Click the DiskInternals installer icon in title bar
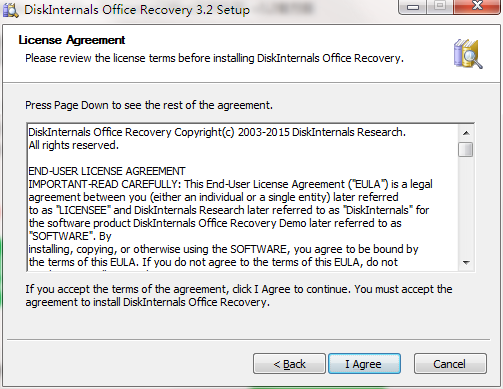Screen dimensions: 503x389 point(10,10)
